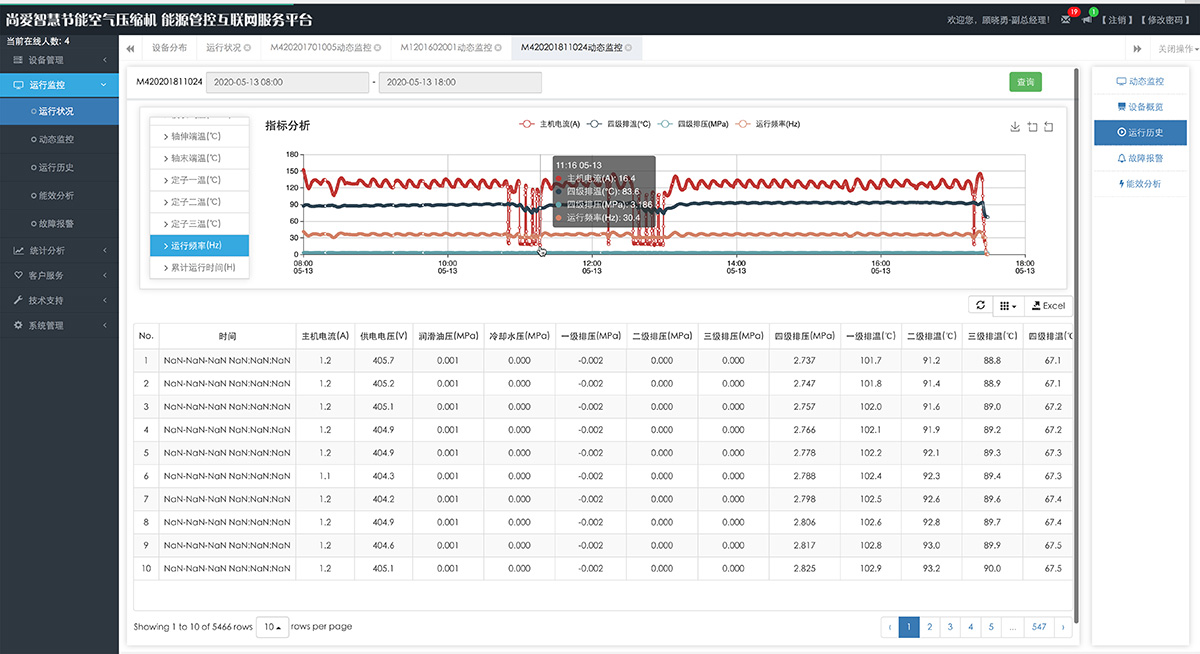Sort by 主机电流(A) column header
1200x654 pixels.
point(325,336)
